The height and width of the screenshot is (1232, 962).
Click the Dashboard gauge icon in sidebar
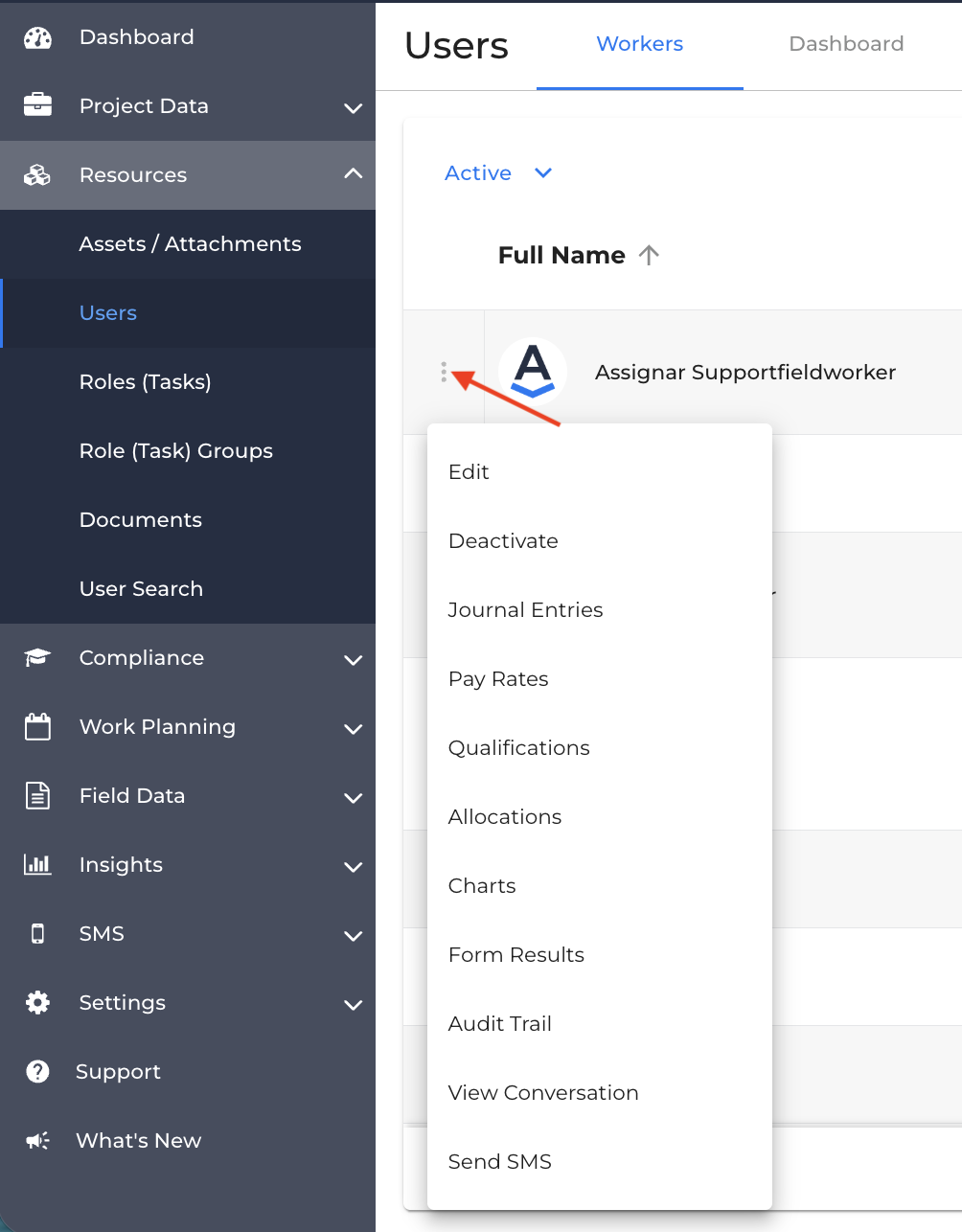(x=37, y=37)
